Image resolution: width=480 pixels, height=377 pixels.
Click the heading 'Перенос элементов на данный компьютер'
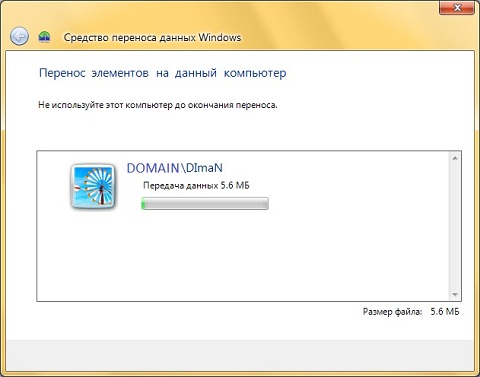point(163,73)
